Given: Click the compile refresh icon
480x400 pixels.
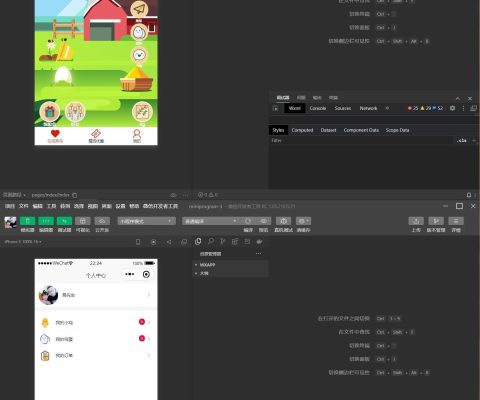Looking at the screenshot, I should click(x=248, y=221).
